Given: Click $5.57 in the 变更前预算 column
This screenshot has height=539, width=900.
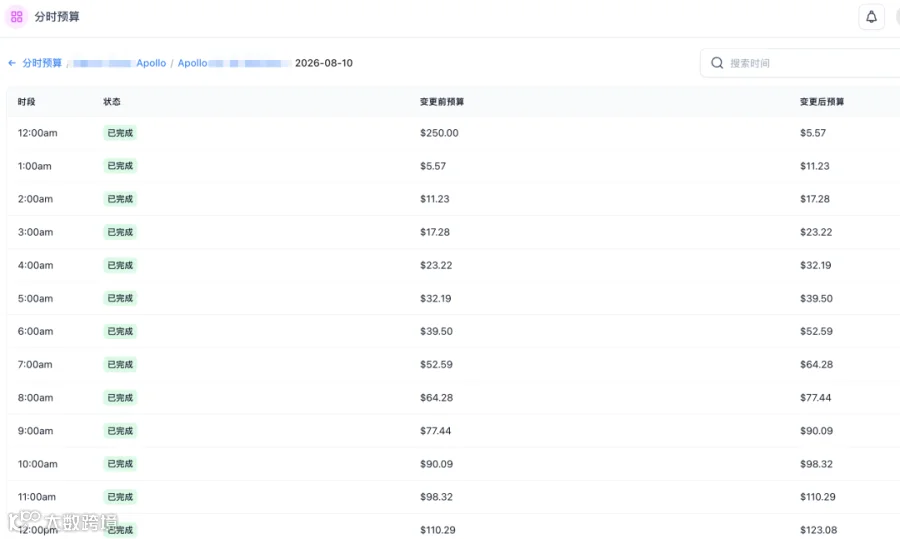Looking at the screenshot, I should tap(433, 166).
